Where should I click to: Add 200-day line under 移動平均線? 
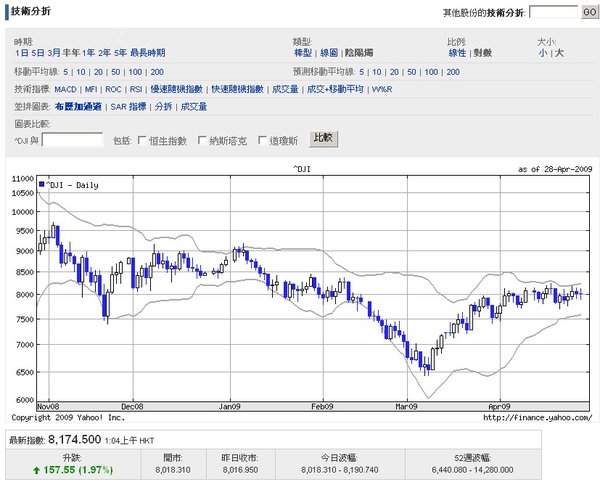pyautogui.click(x=157, y=72)
